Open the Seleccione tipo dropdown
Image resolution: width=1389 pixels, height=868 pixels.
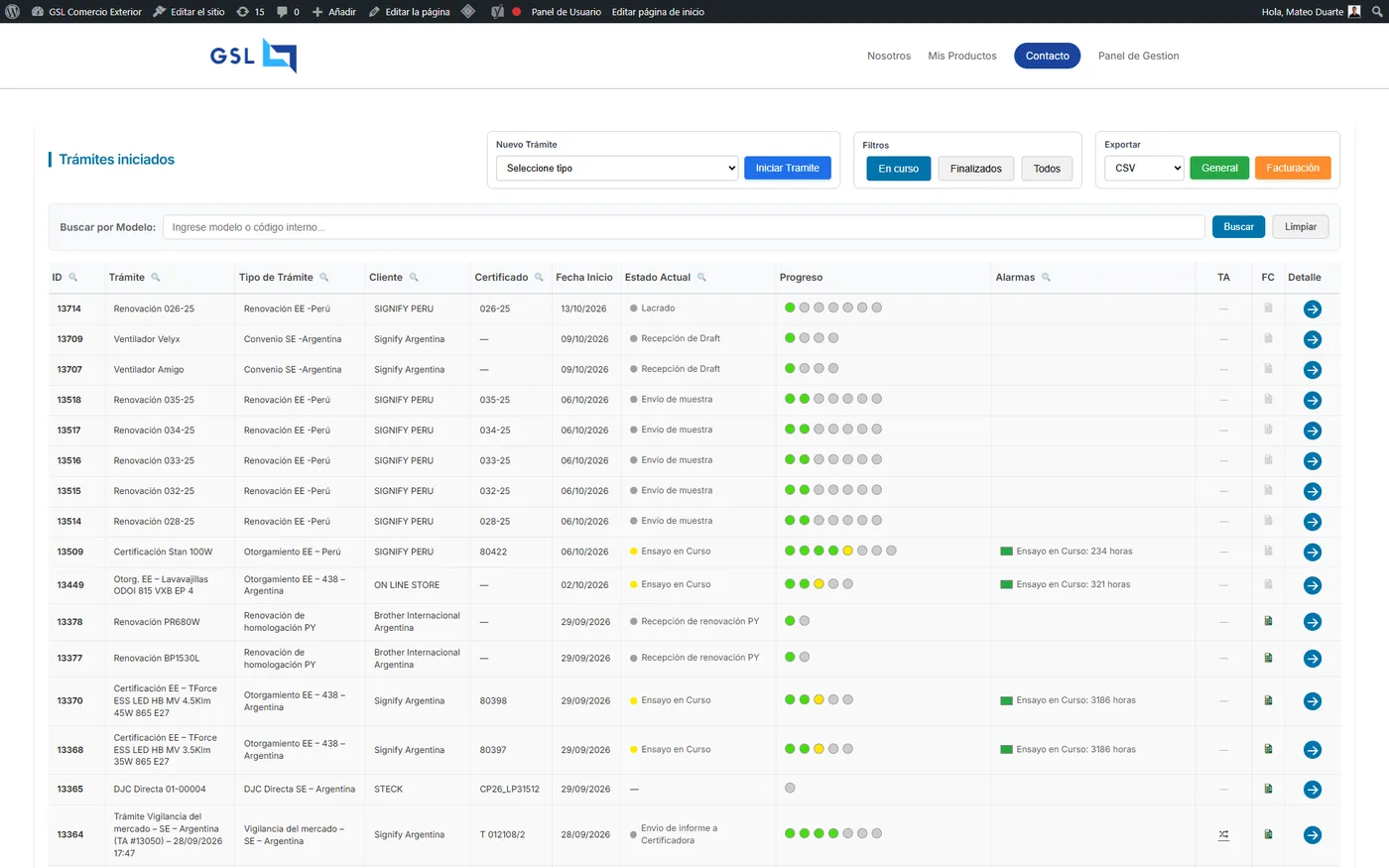tap(617, 169)
